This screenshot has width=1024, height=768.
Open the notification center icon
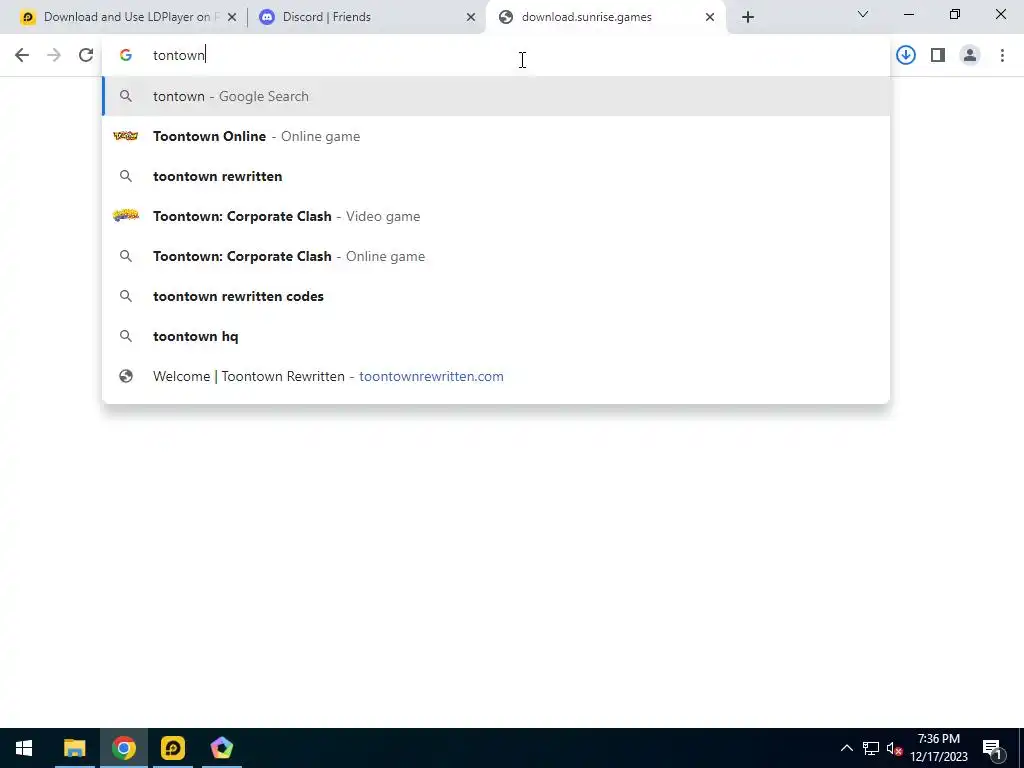(x=992, y=748)
